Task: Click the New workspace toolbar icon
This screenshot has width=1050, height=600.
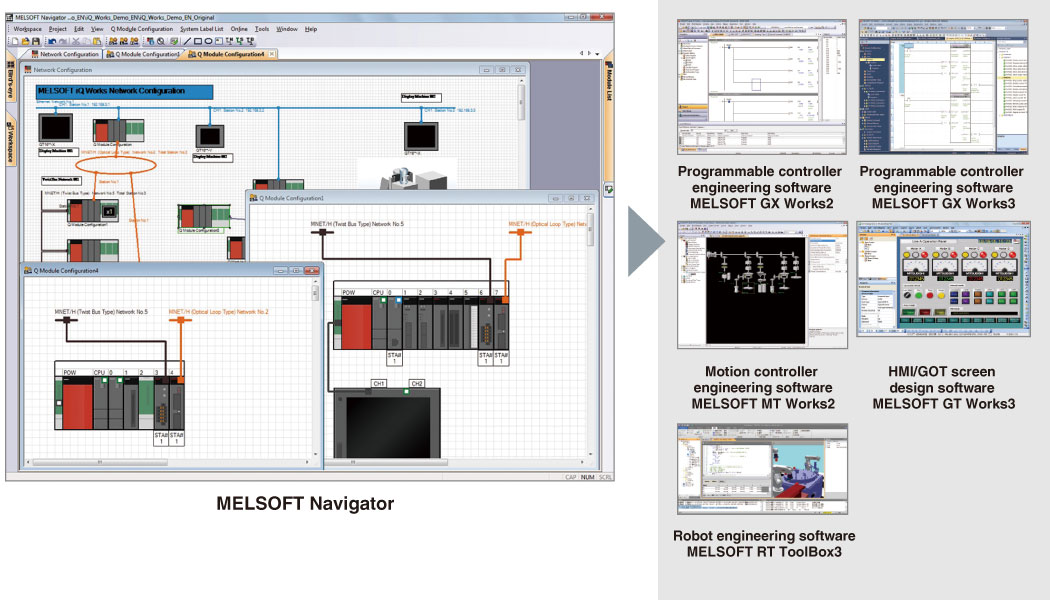Action: 17,41
